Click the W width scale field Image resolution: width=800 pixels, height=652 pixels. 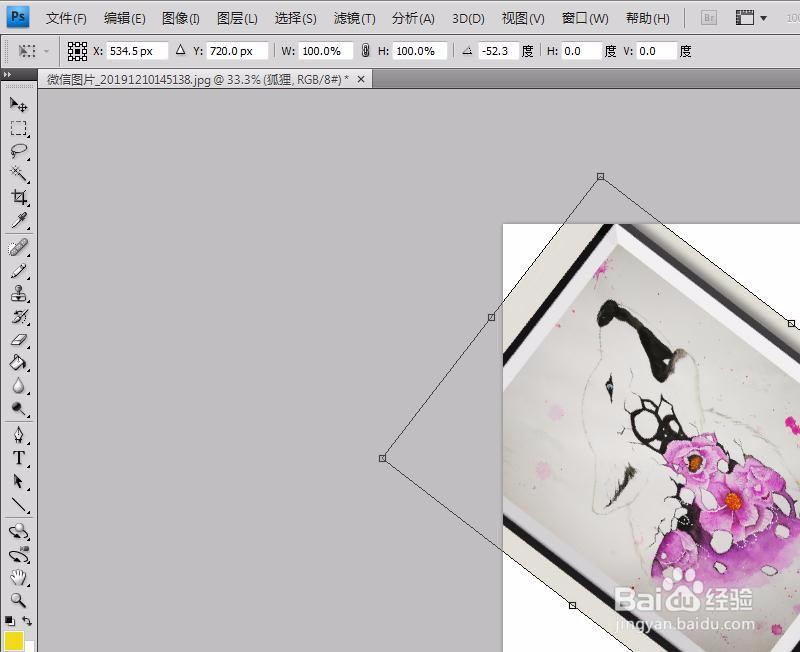(x=326, y=51)
